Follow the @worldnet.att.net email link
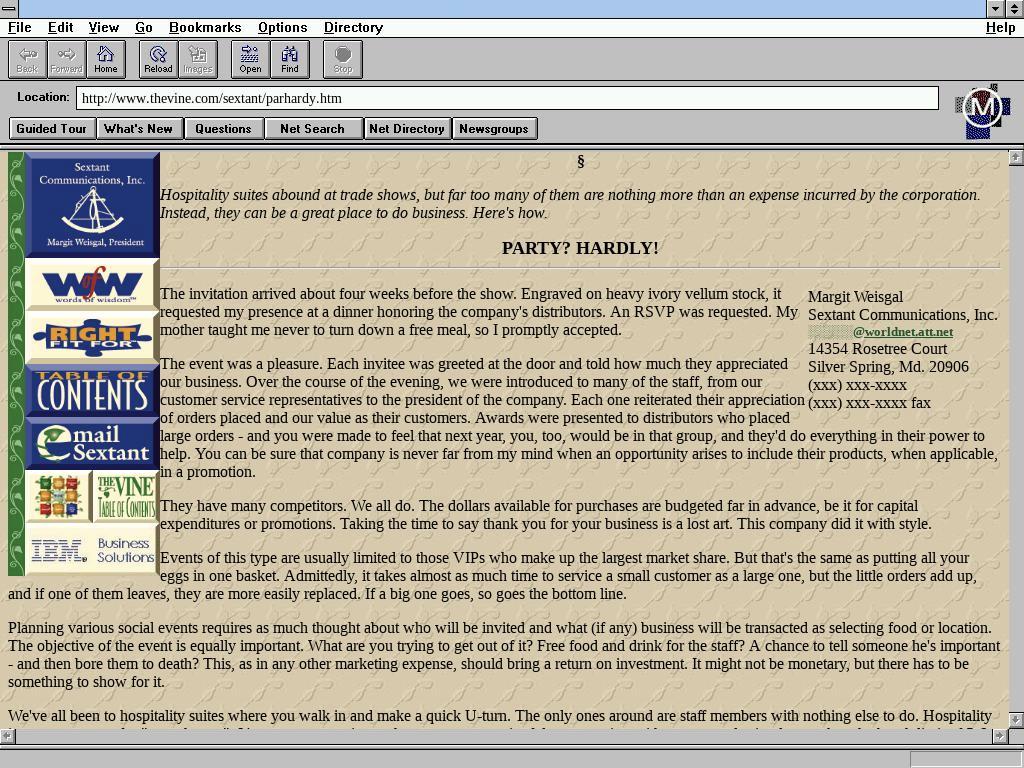The height and width of the screenshot is (768, 1024). click(902, 332)
